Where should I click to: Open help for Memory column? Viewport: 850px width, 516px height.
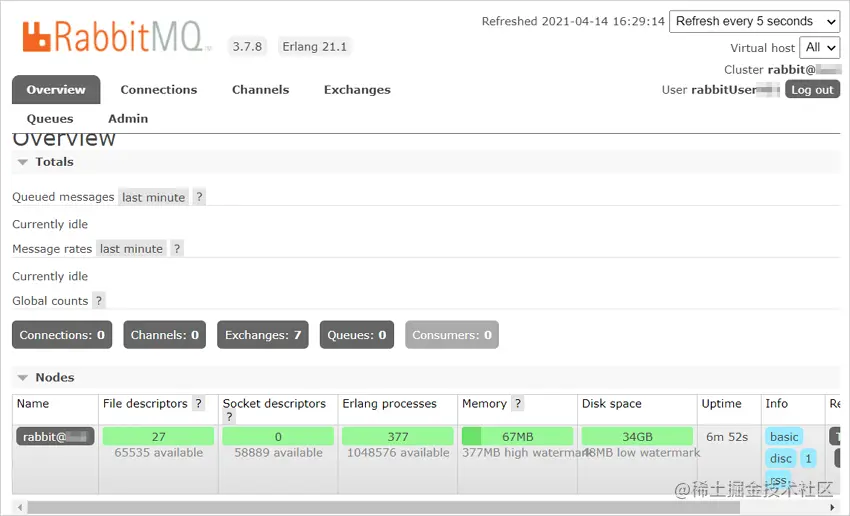518,403
